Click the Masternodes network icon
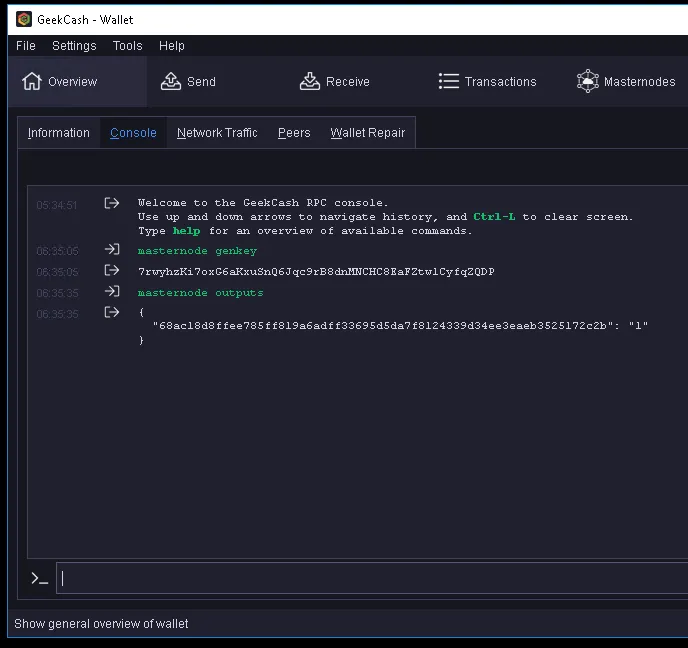688x648 pixels. tap(588, 81)
